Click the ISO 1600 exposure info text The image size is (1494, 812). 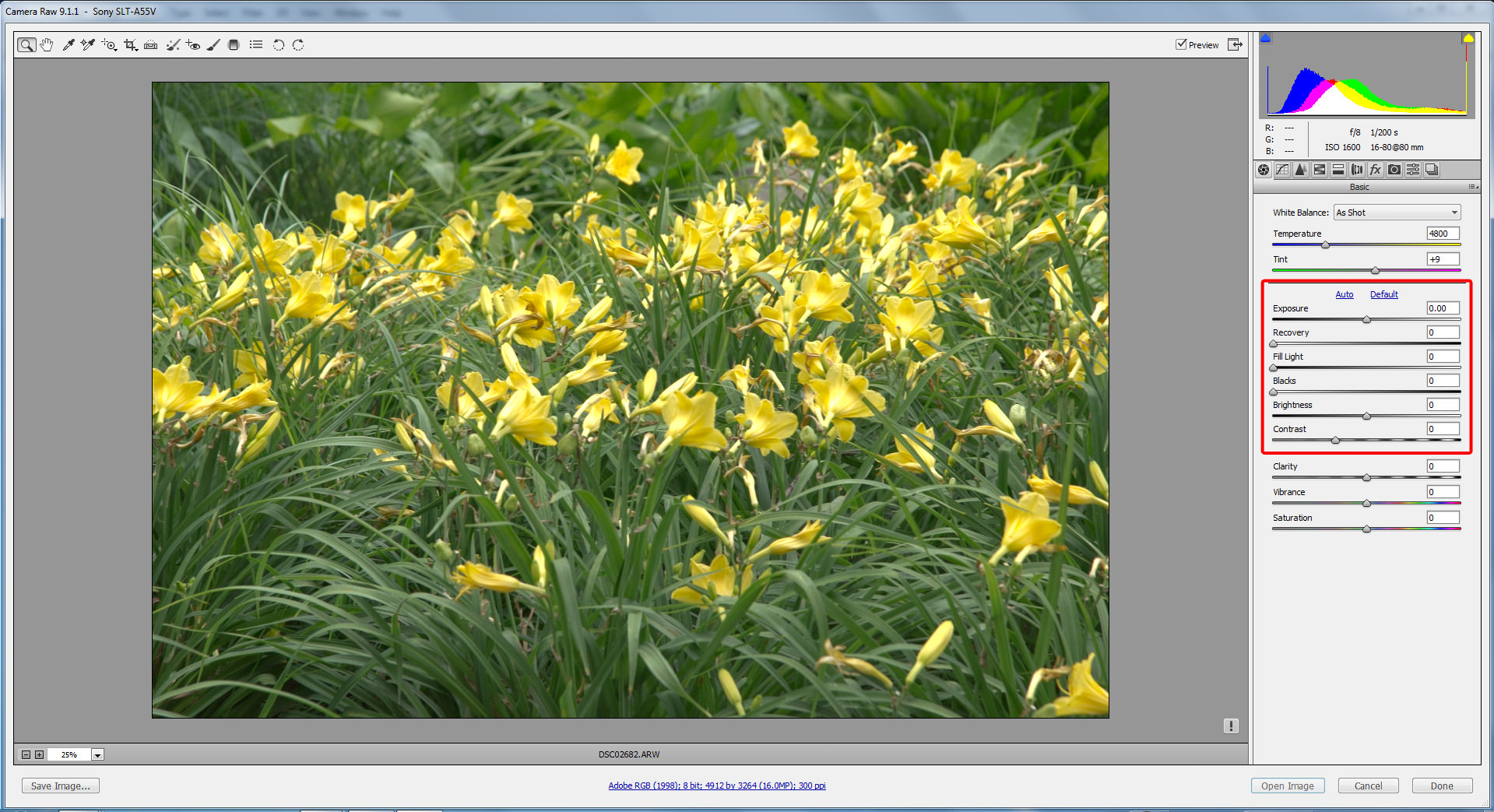pyautogui.click(x=1343, y=147)
